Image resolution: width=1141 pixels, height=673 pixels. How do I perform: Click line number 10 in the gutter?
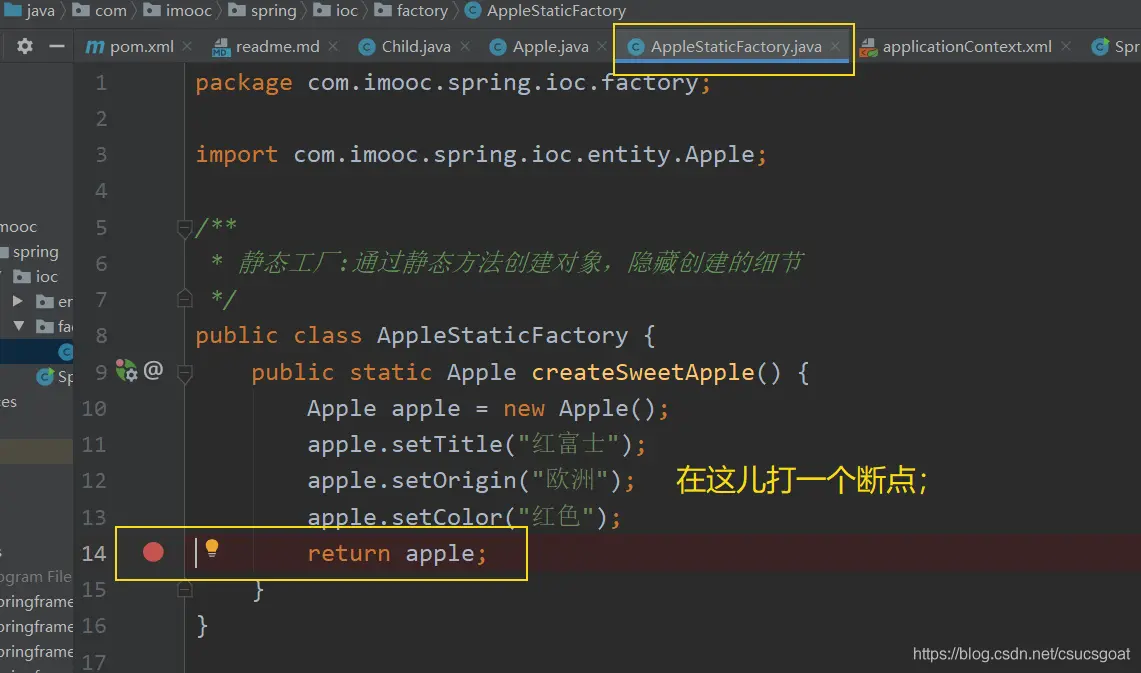click(94, 408)
